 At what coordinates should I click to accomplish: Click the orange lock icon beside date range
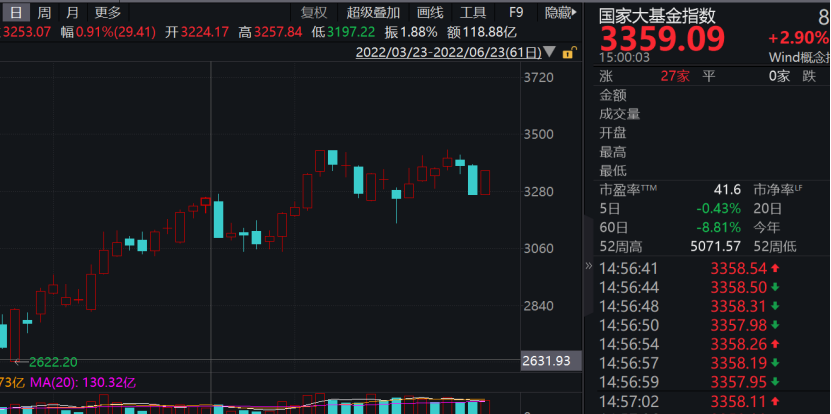569,52
